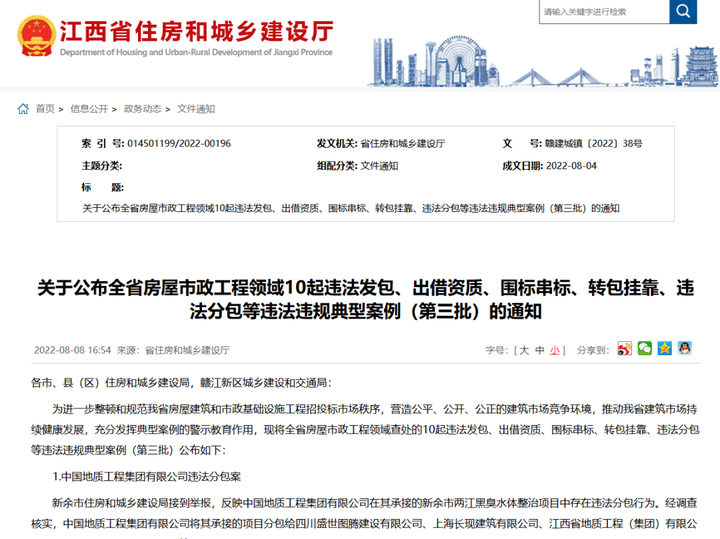Click the issuing agency 省住房和城乡建设厅 value
The width and height of the screenshot is (720, 539).
click(x=403, y=143)
